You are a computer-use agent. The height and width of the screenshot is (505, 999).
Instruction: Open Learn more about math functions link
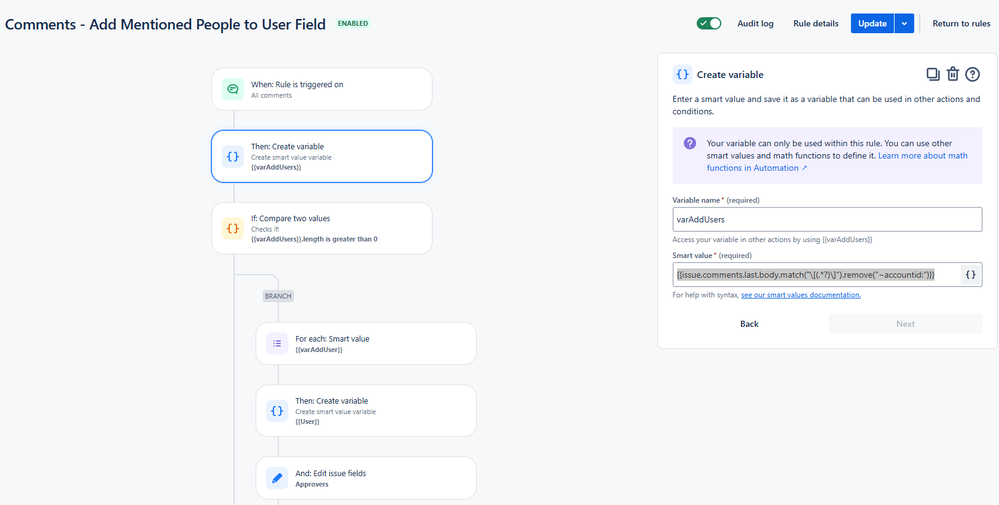(x=837, y=162)
